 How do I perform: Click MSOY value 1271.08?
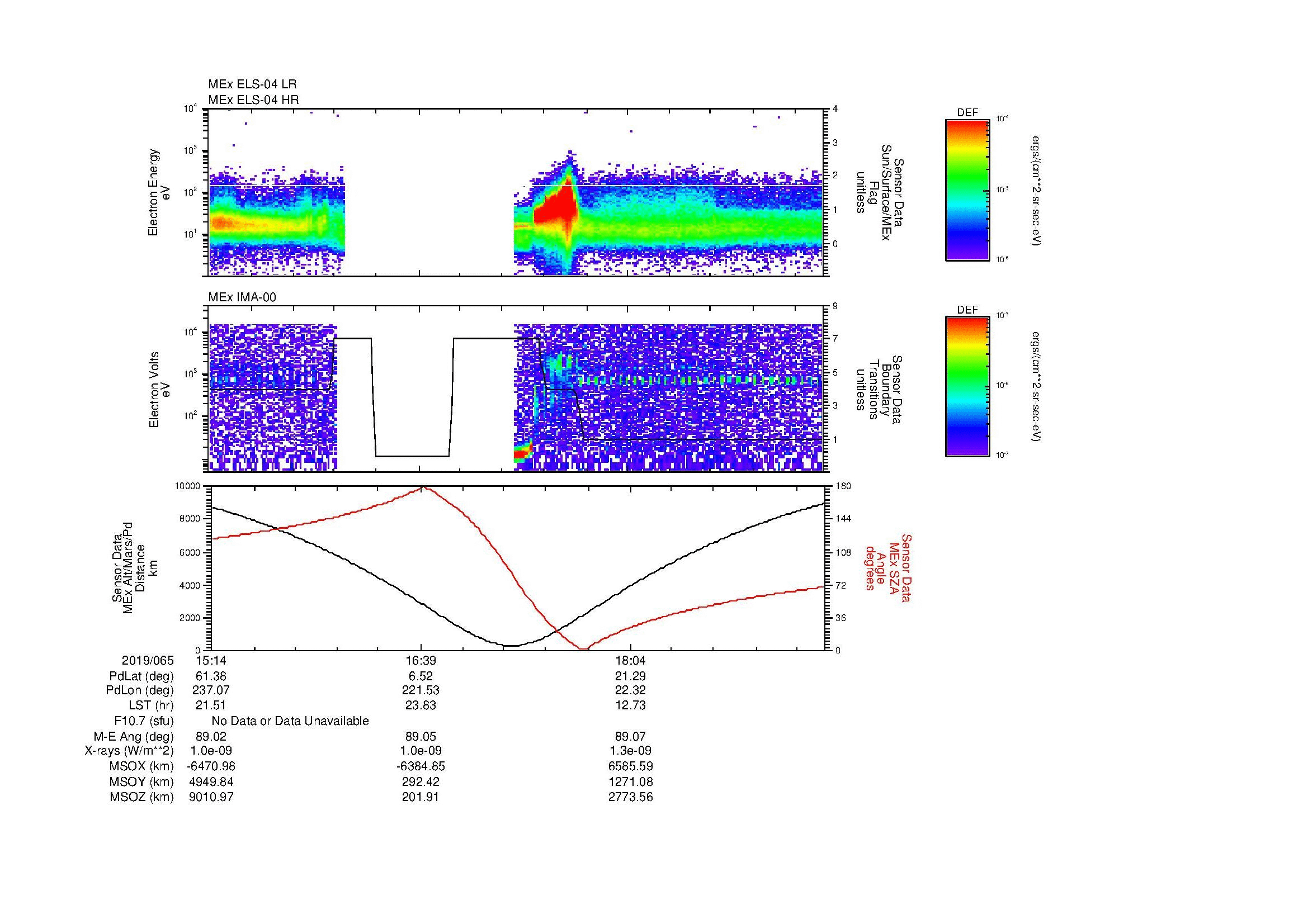coord(631,781)
